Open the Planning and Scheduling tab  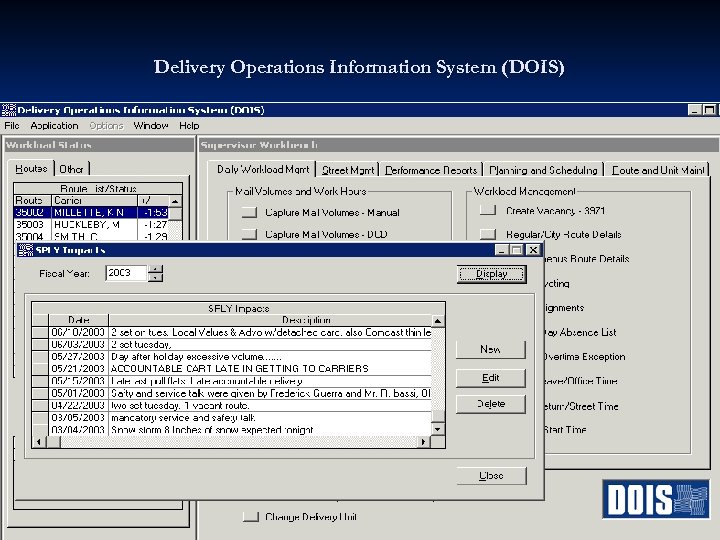(543, 170)
